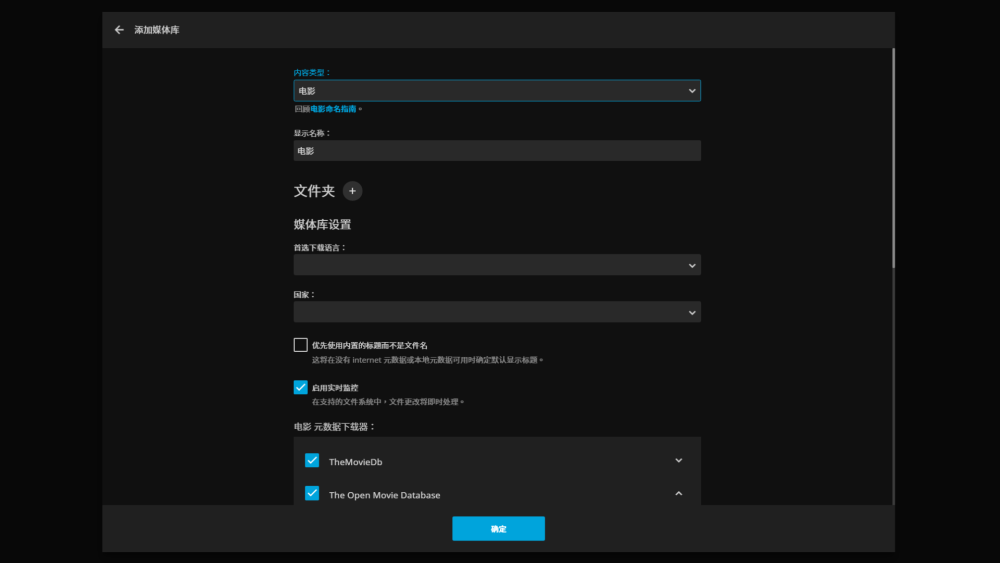Click the TheMovieDb label text
Screen dimensions: 1000x563
tap(356, 462)
